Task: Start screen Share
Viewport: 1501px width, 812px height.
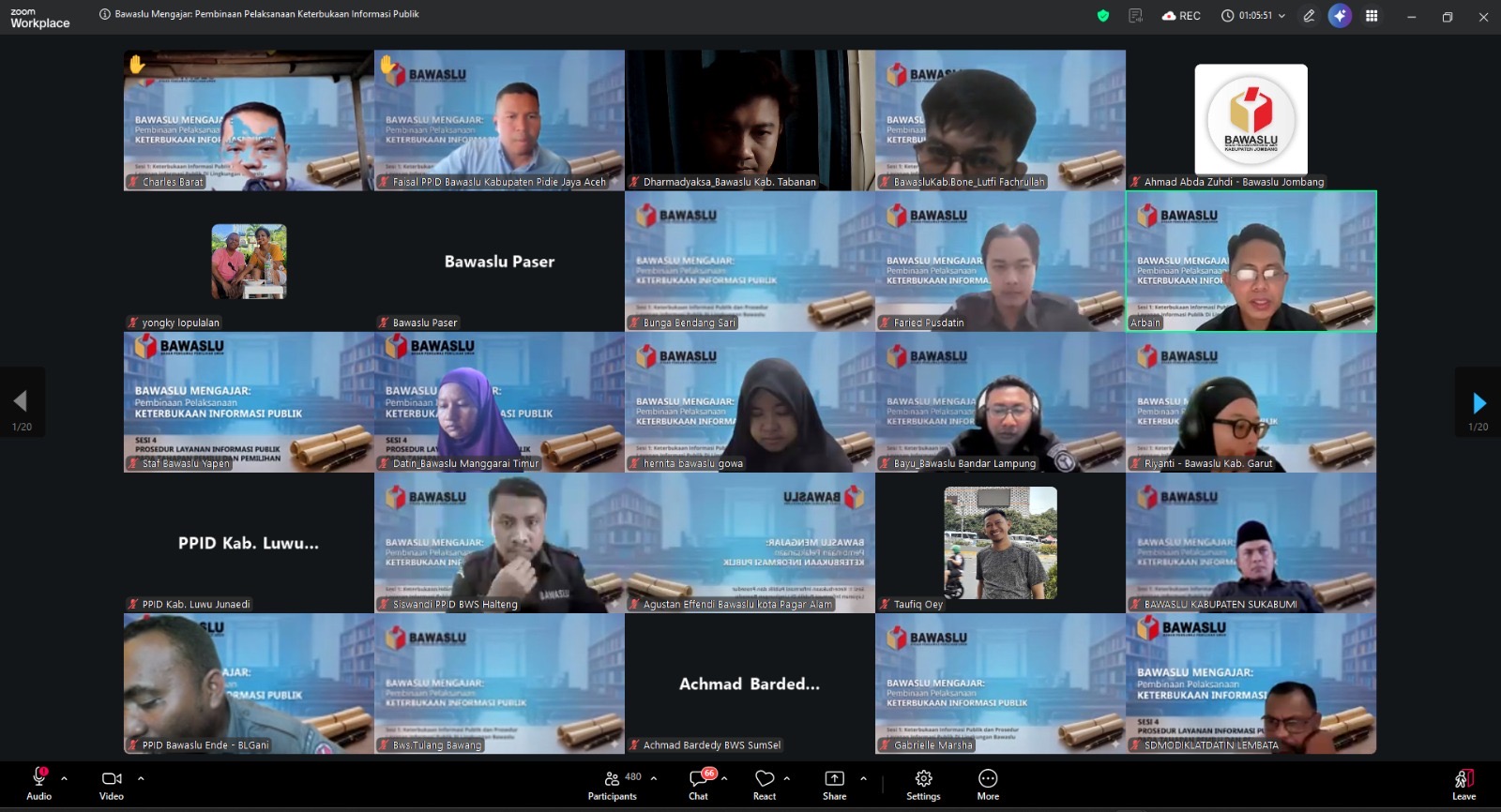Action: [x=834, y=785]
